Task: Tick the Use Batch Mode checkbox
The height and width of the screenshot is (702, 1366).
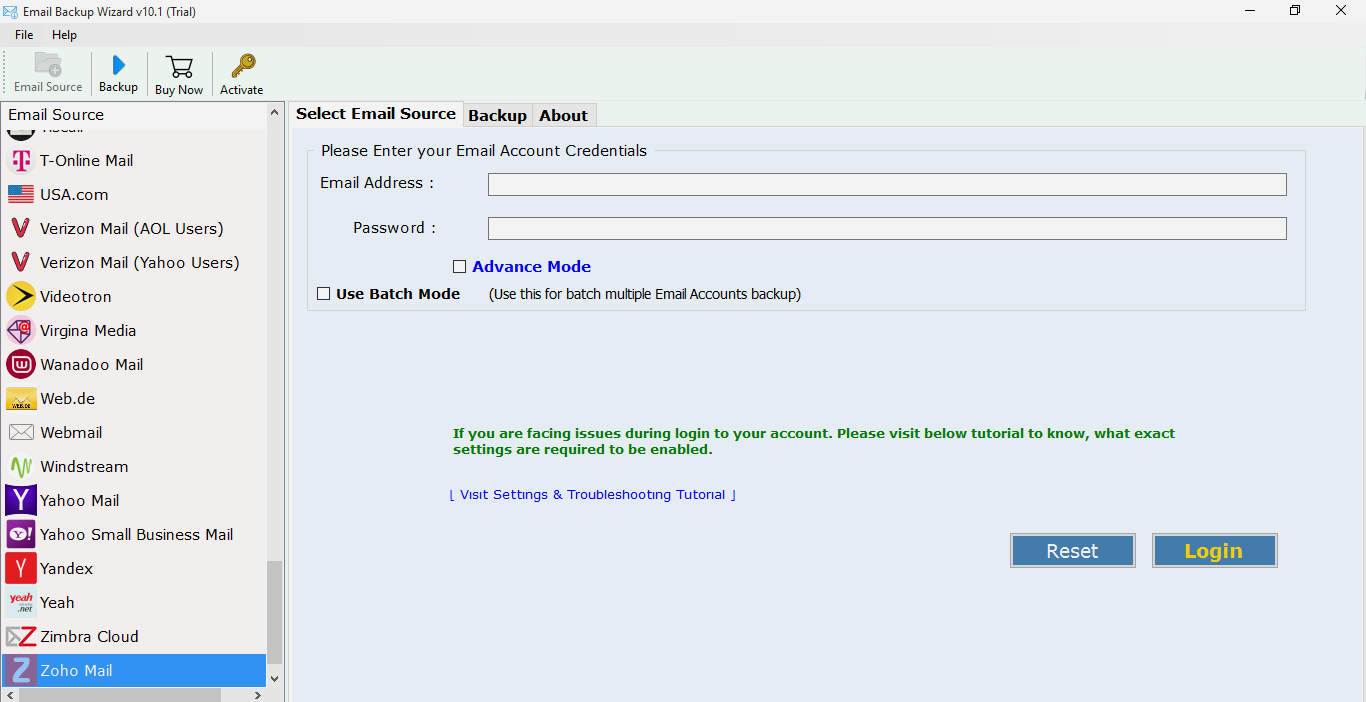Action: [x=324, y=294]
